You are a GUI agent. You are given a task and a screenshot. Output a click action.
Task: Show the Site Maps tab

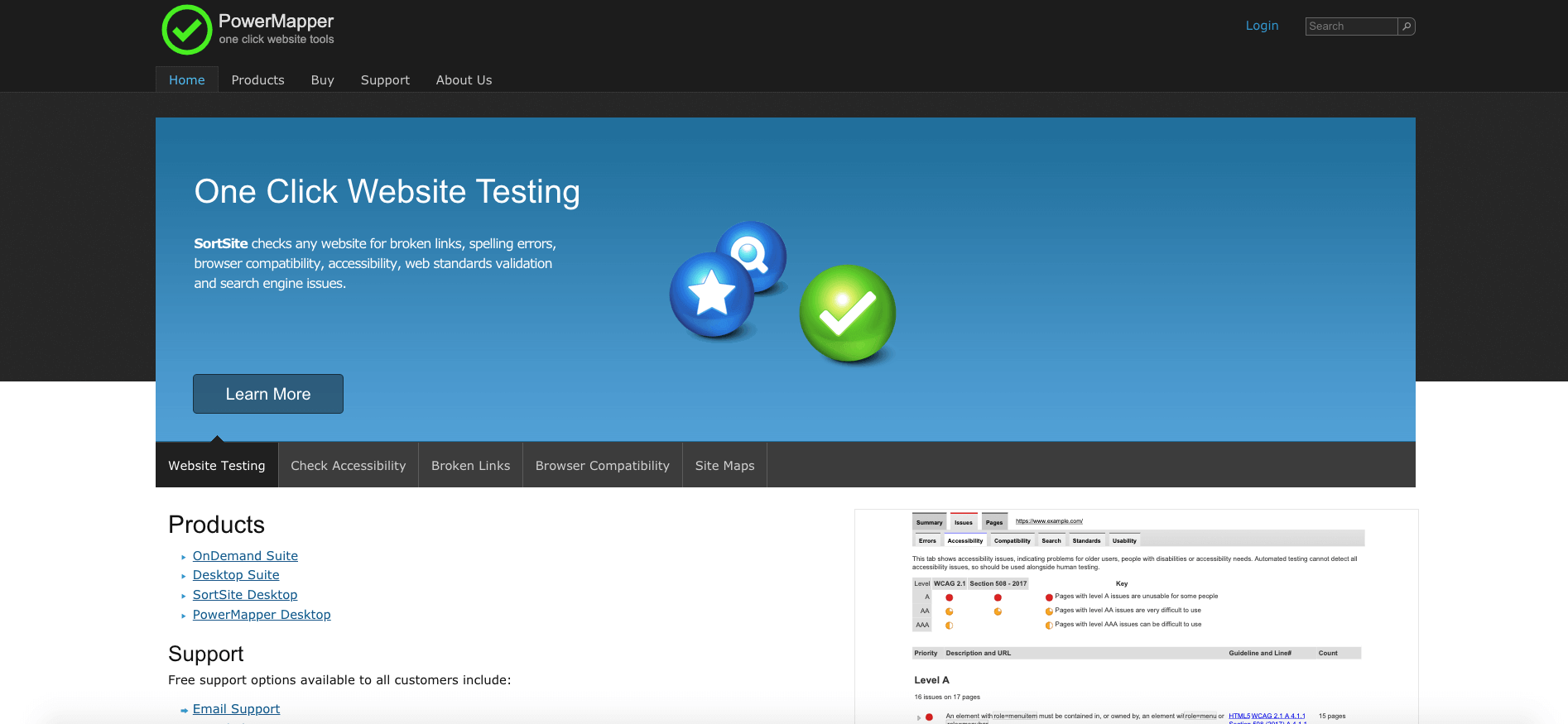tap(724, 466)
